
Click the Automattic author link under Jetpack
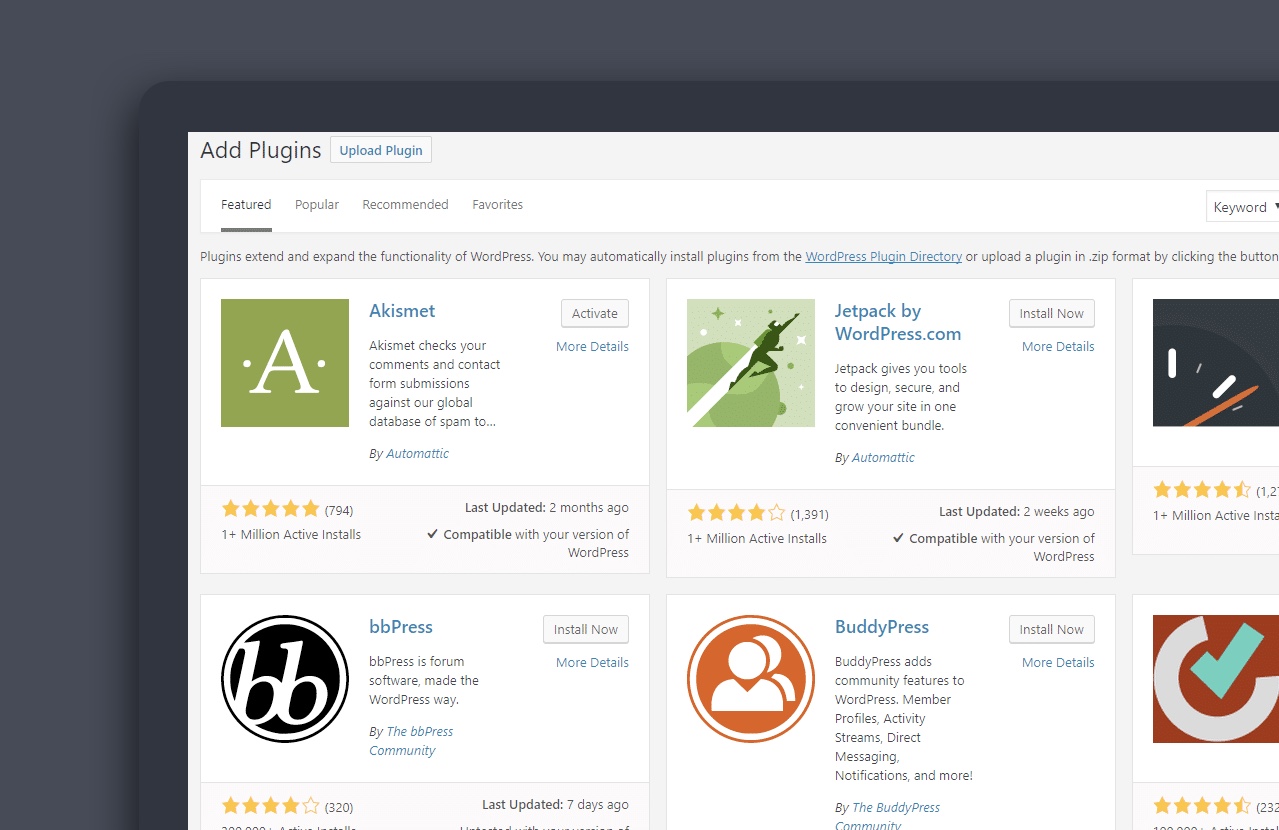(x=883, y=458)
